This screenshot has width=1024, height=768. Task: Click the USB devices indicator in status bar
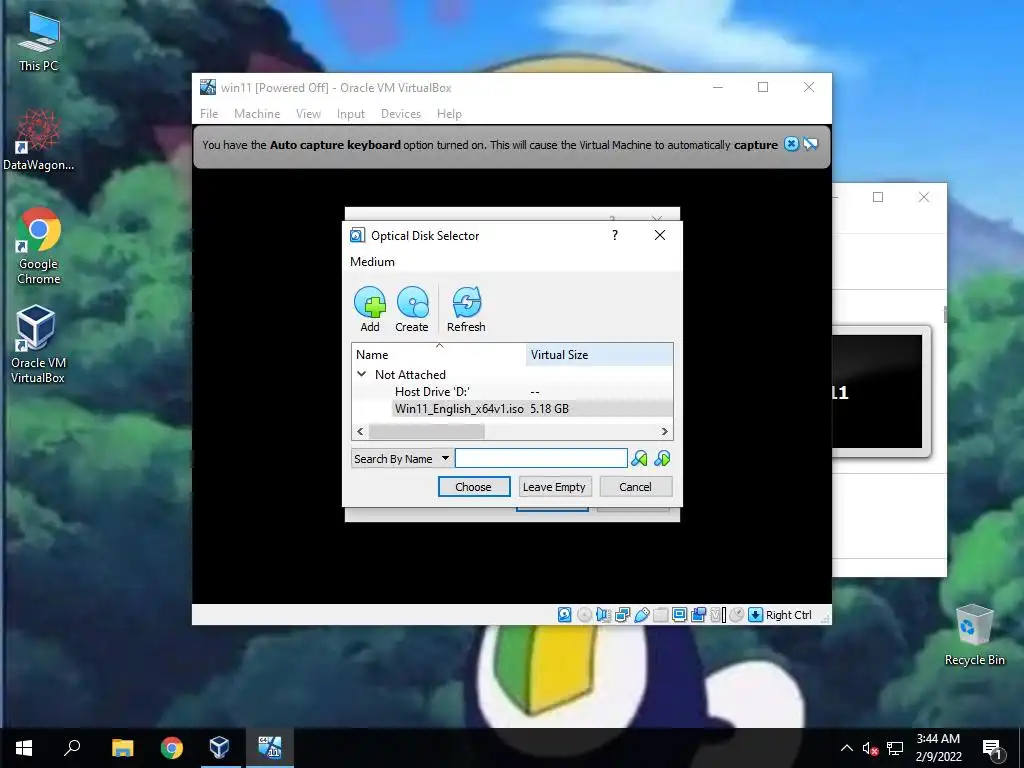pos(642,615)
